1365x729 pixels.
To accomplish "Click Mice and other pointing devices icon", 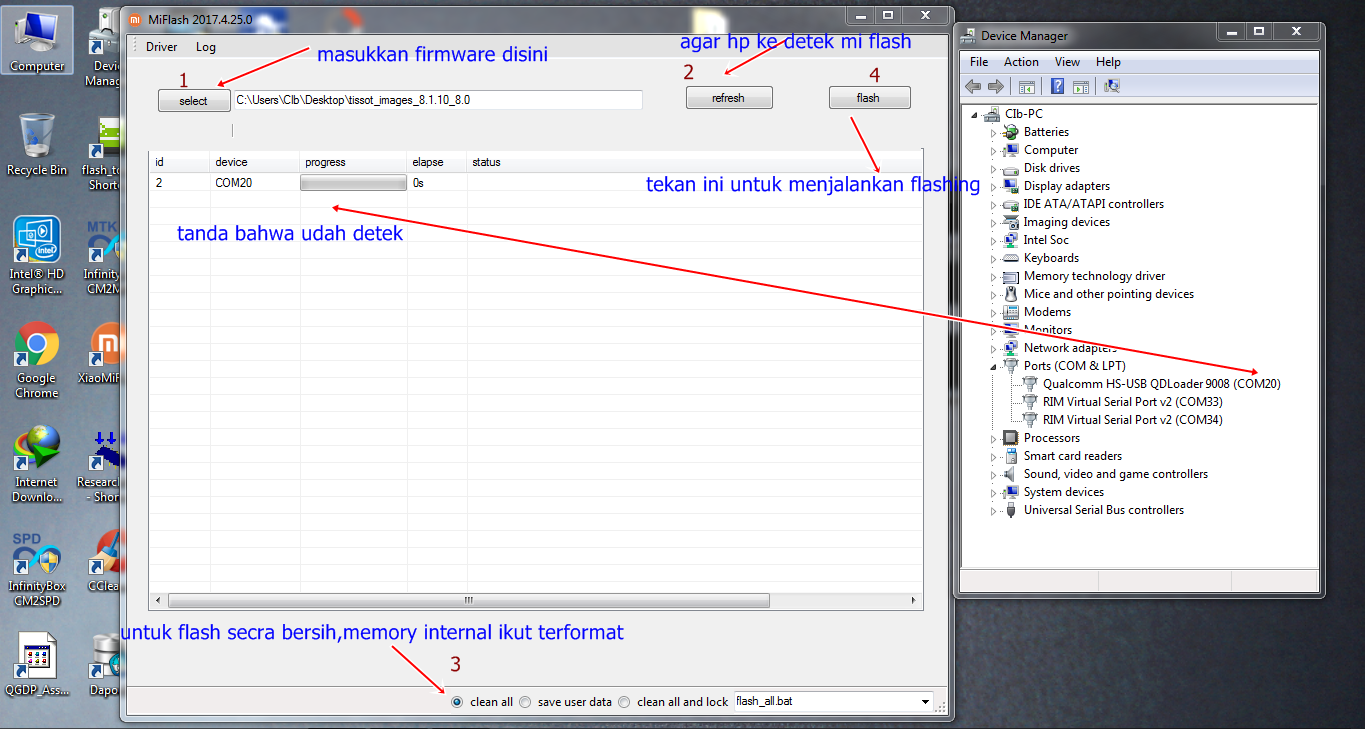I will [1011, 294].
